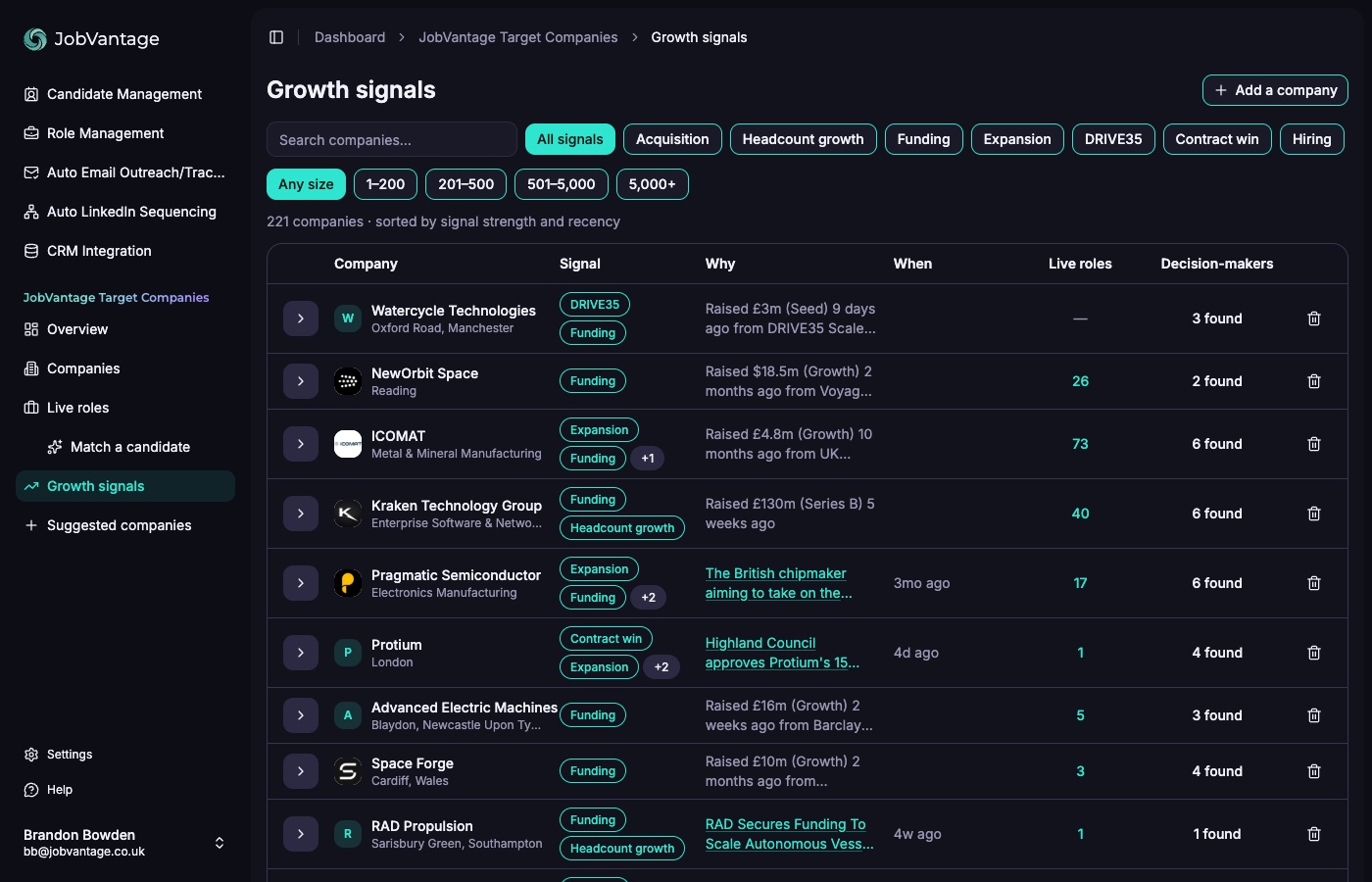Filter signals by Acquisition
The width and height of the screenshot is (1372, 882).
(x=672, y=139)
